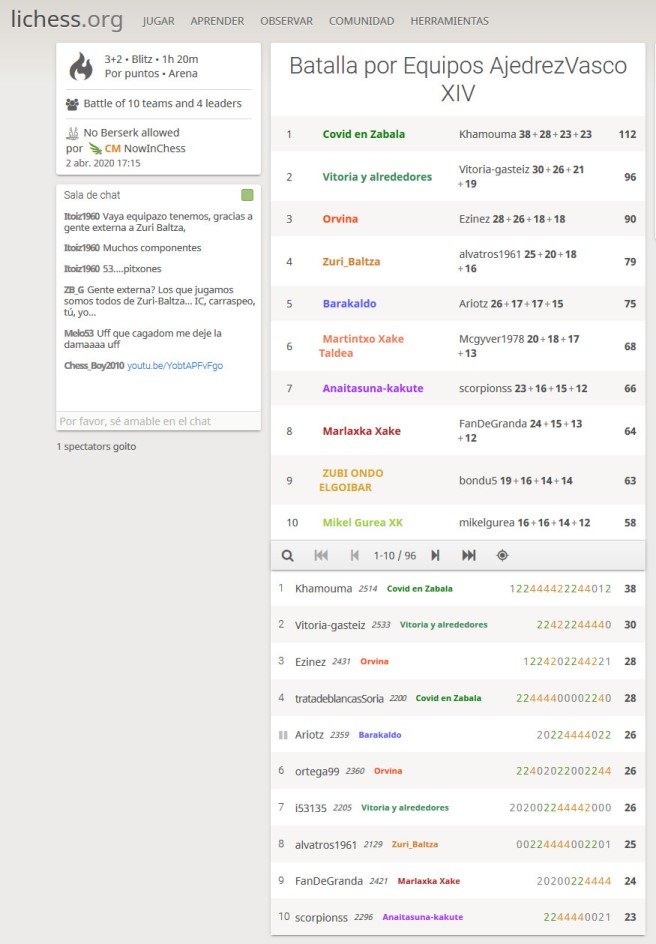Select player Khamouma row in ranking
The height and width of the screenshot is (944, 656).
(457, 589)
